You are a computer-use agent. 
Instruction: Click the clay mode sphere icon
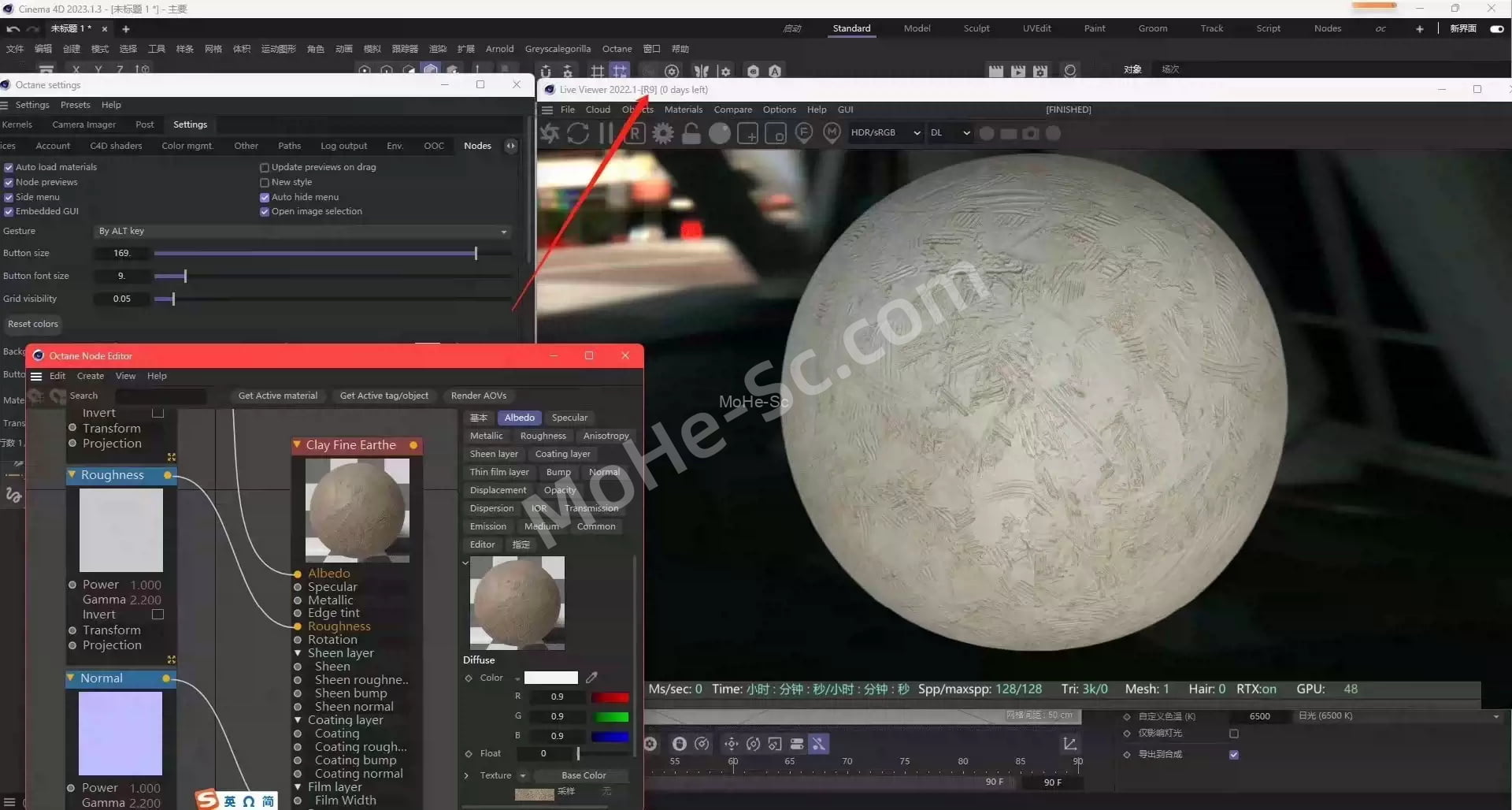[x=719, y=133]
